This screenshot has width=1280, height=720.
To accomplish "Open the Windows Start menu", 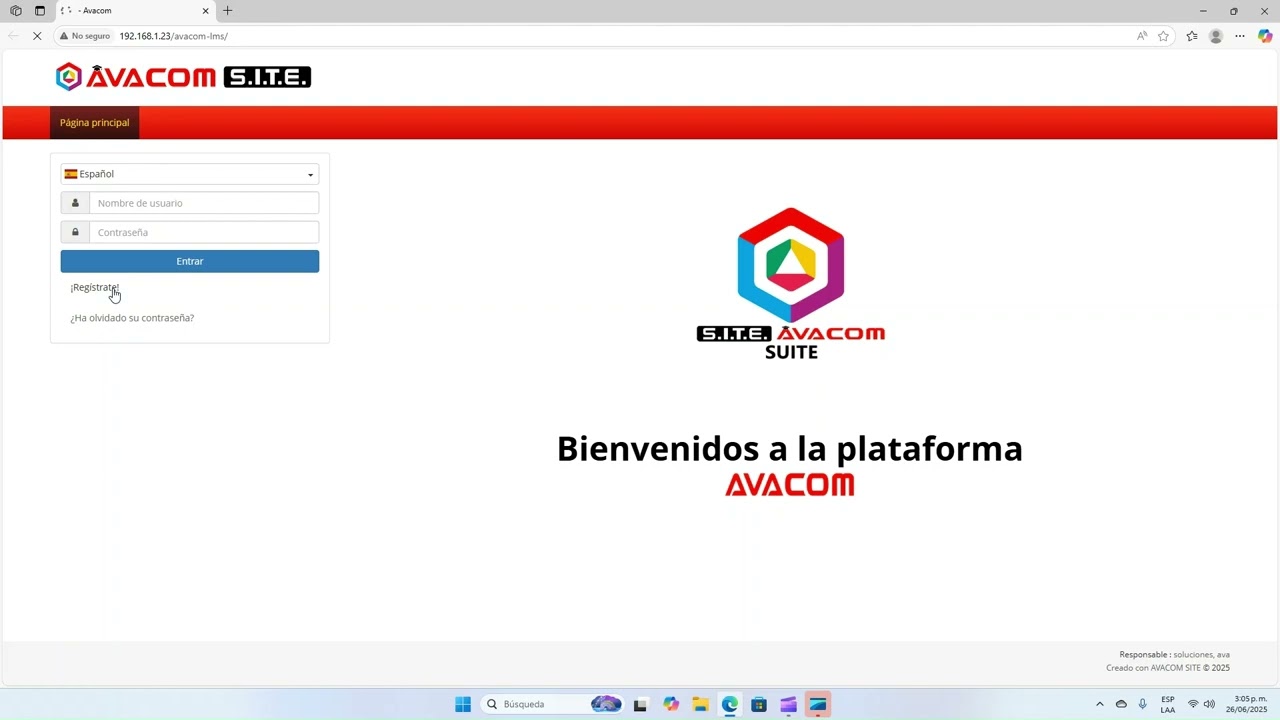I will coord(463,704).
